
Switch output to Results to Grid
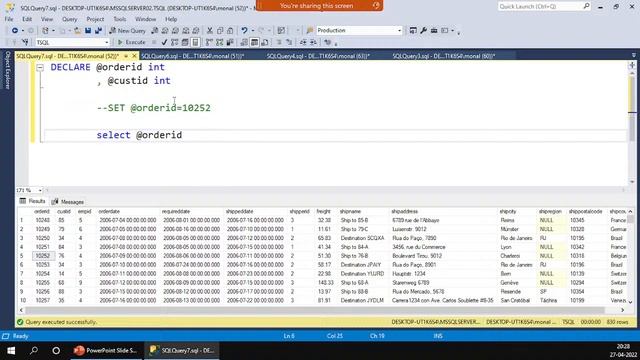pos(254,42)
